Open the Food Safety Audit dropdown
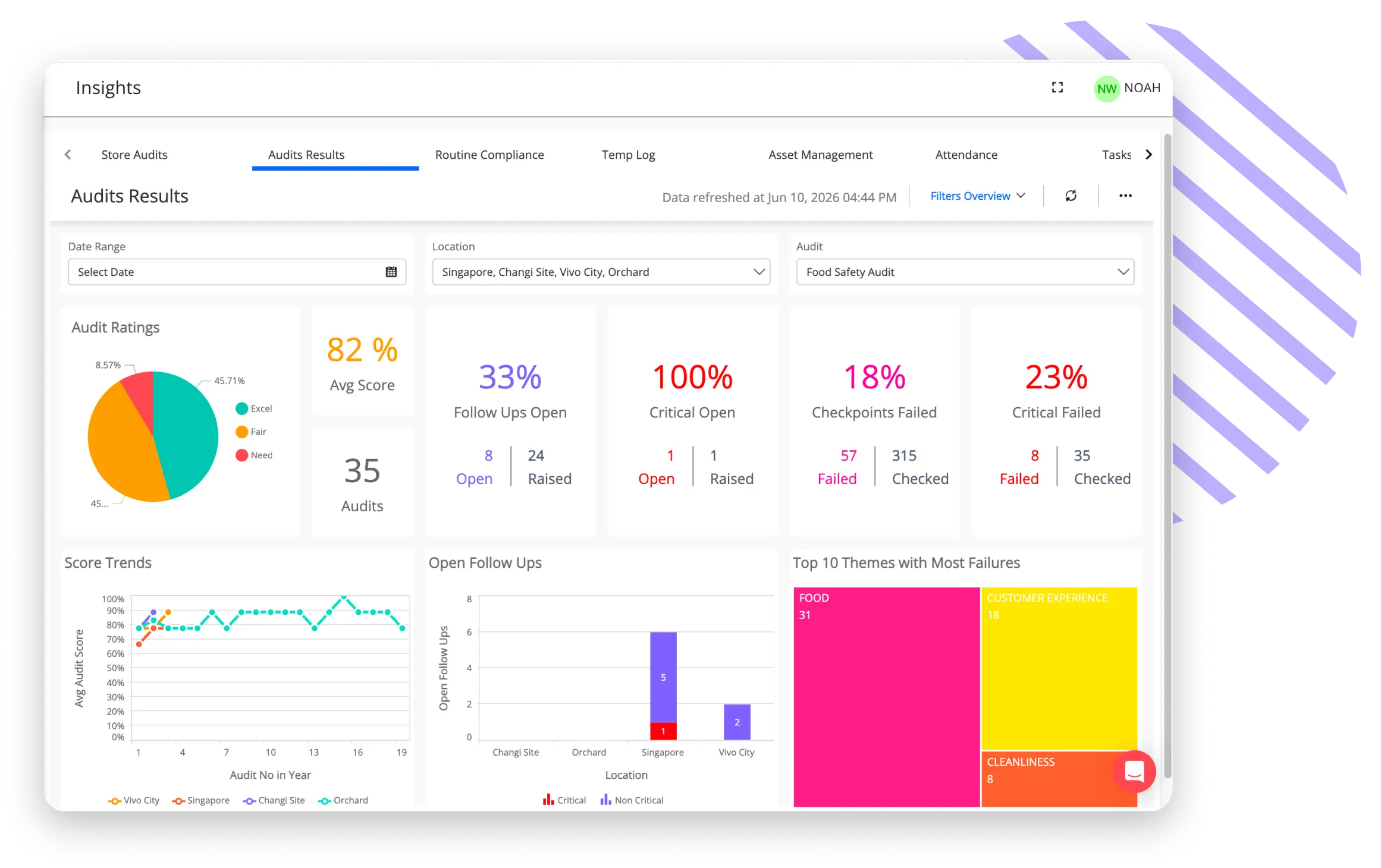Screen dimensions: 1381x868 point(965,272)
